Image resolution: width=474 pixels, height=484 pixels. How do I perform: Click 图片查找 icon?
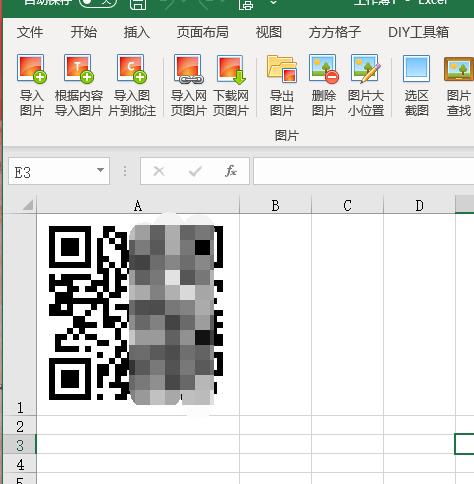[x=459, y=69]
